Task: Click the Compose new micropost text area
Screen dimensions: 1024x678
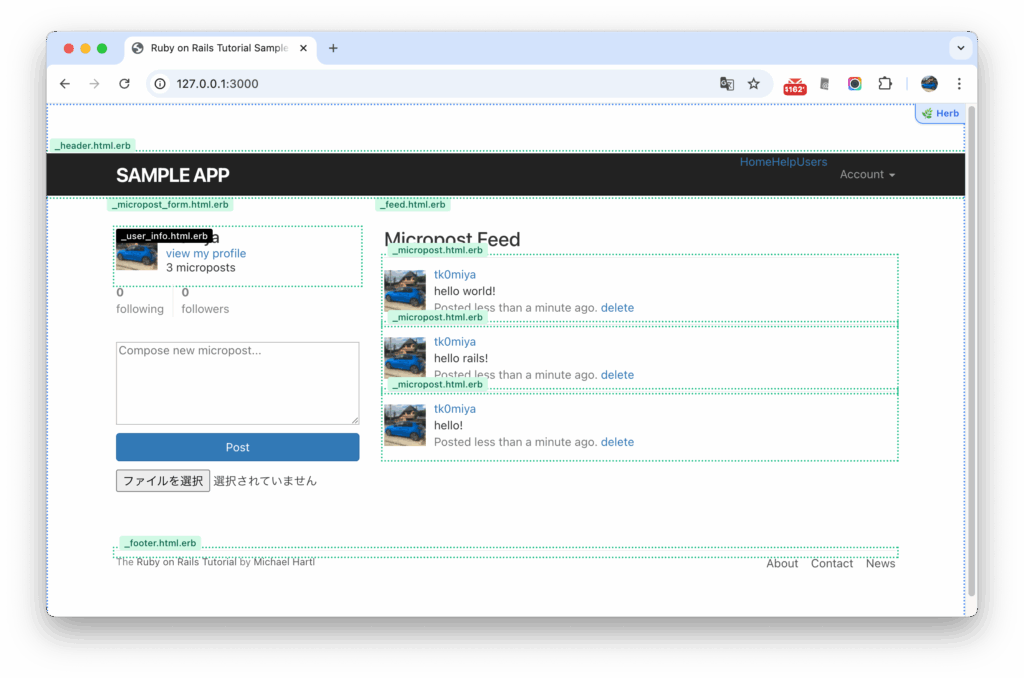Action: [237, 383]
